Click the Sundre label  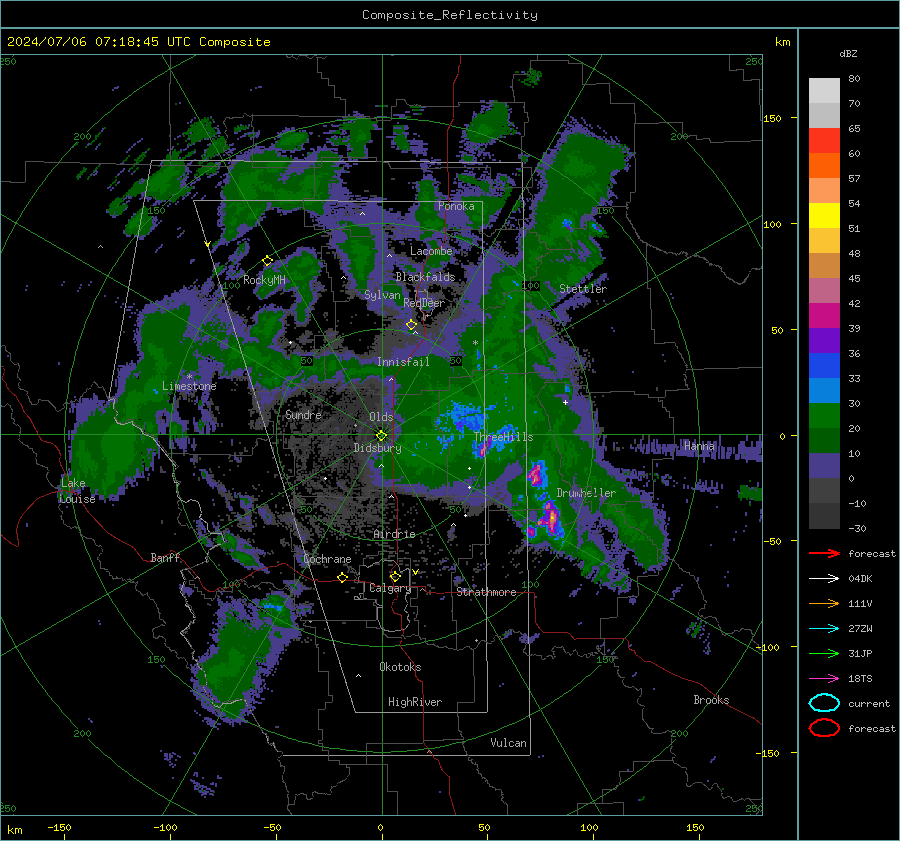tap(303, 415)
